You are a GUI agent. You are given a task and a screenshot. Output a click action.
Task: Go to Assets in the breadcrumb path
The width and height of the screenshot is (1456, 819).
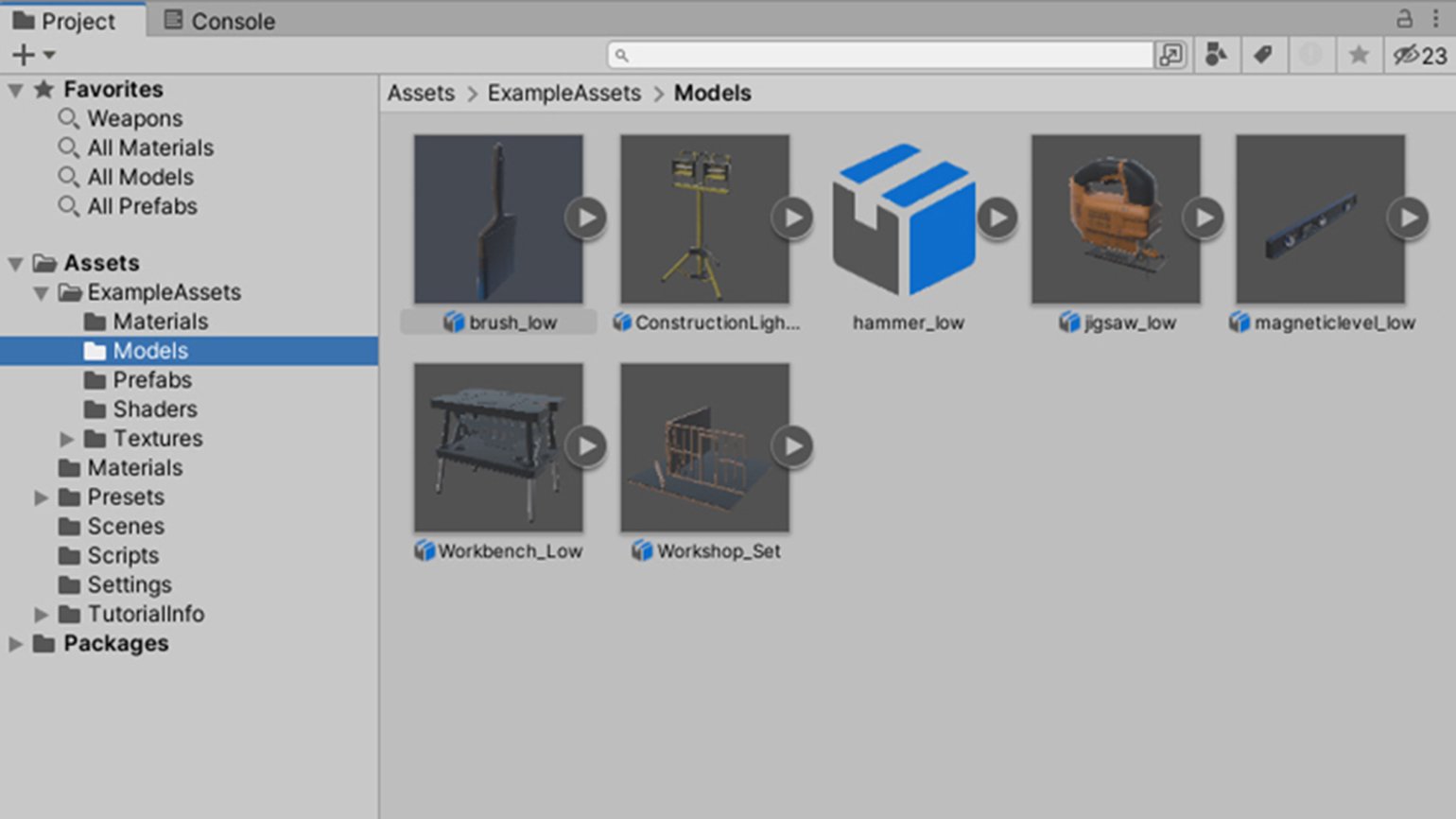click(421, 94)
